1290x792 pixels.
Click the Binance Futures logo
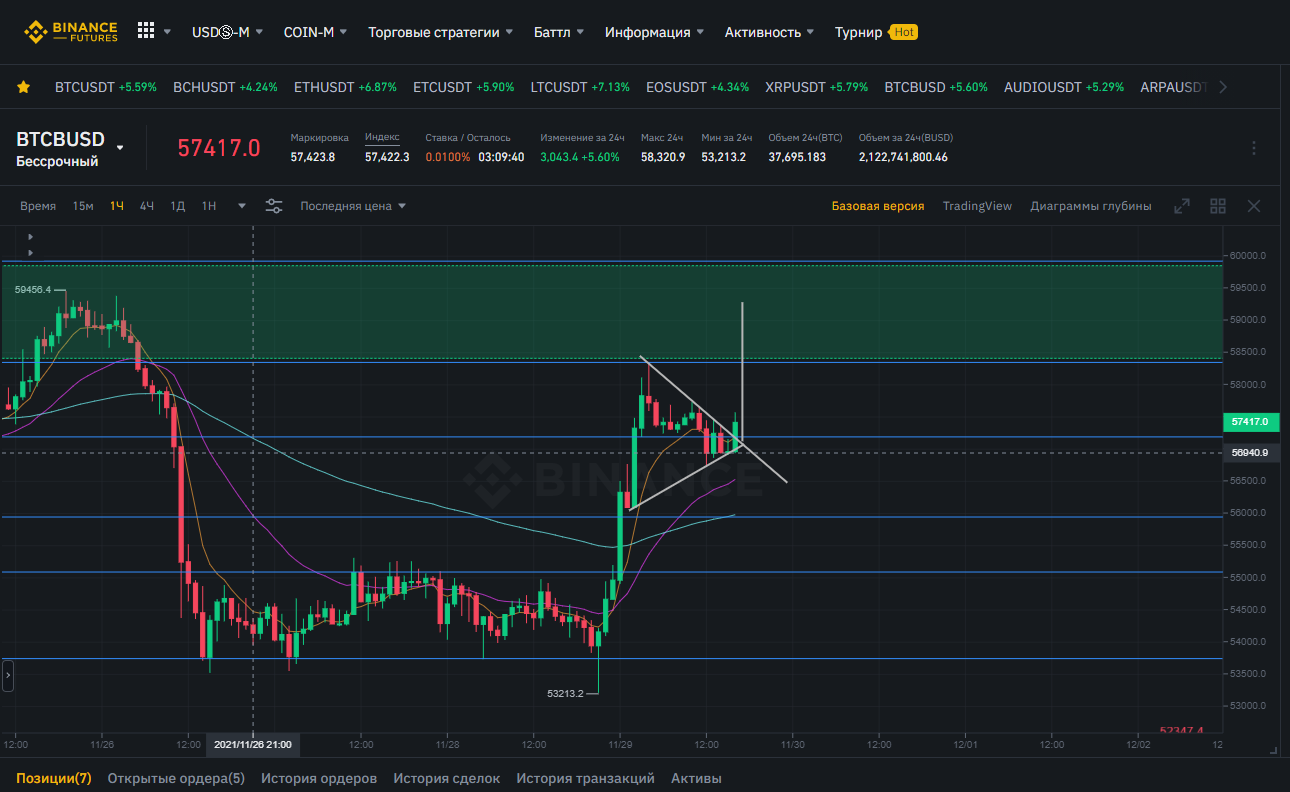[x=71, y=32]
